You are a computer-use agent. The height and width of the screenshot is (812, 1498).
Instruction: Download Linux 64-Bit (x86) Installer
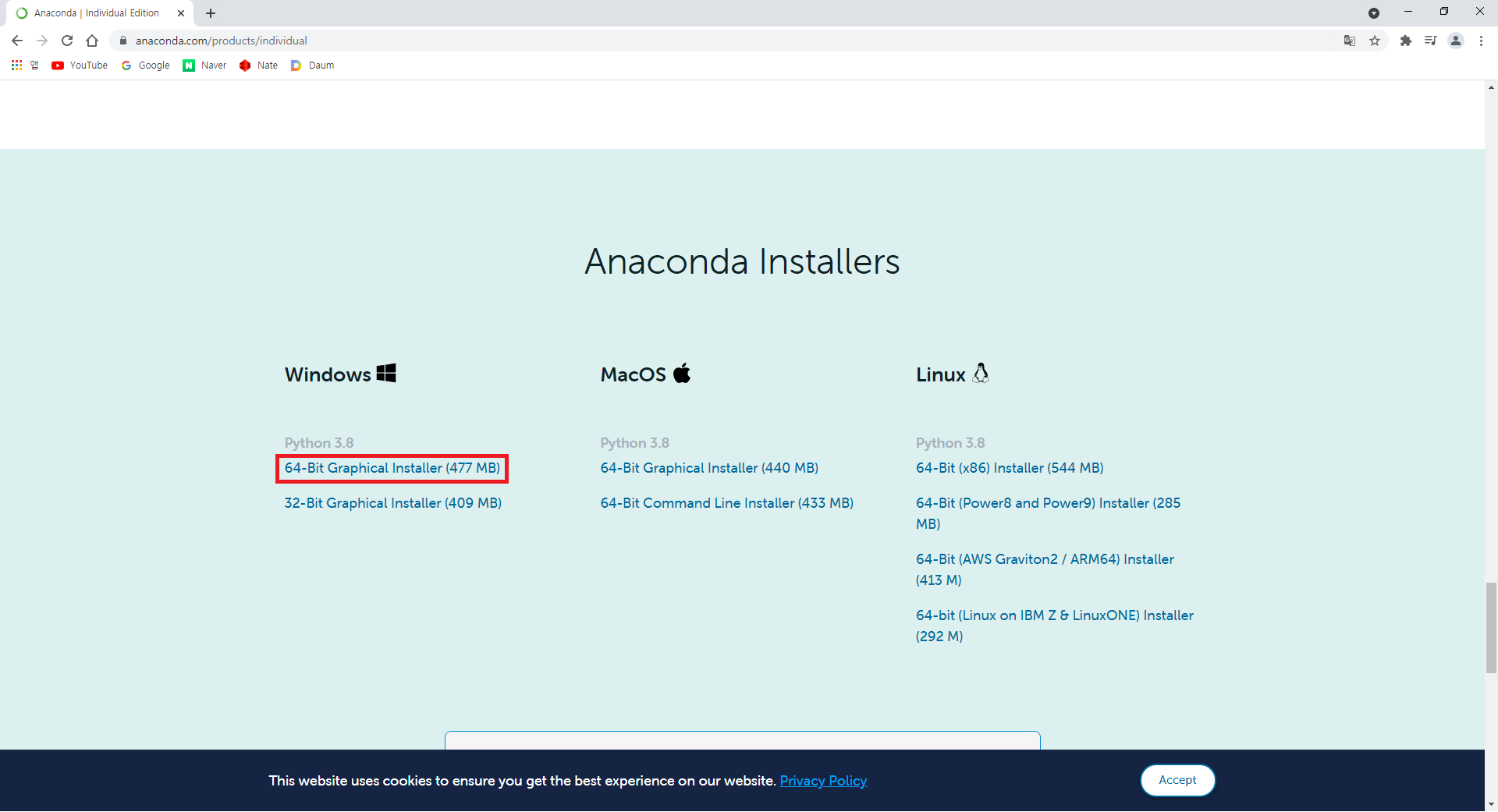click(1010, 468)
